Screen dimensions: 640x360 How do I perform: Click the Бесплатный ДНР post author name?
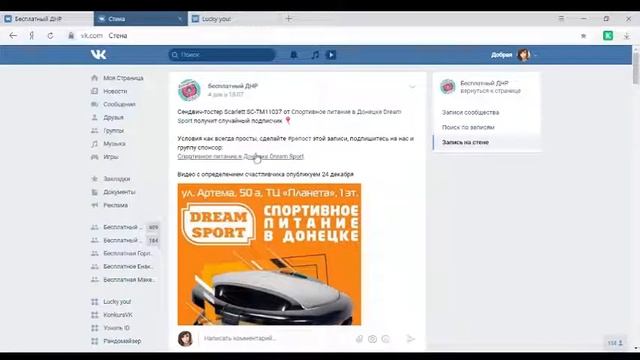click(233, 86)
